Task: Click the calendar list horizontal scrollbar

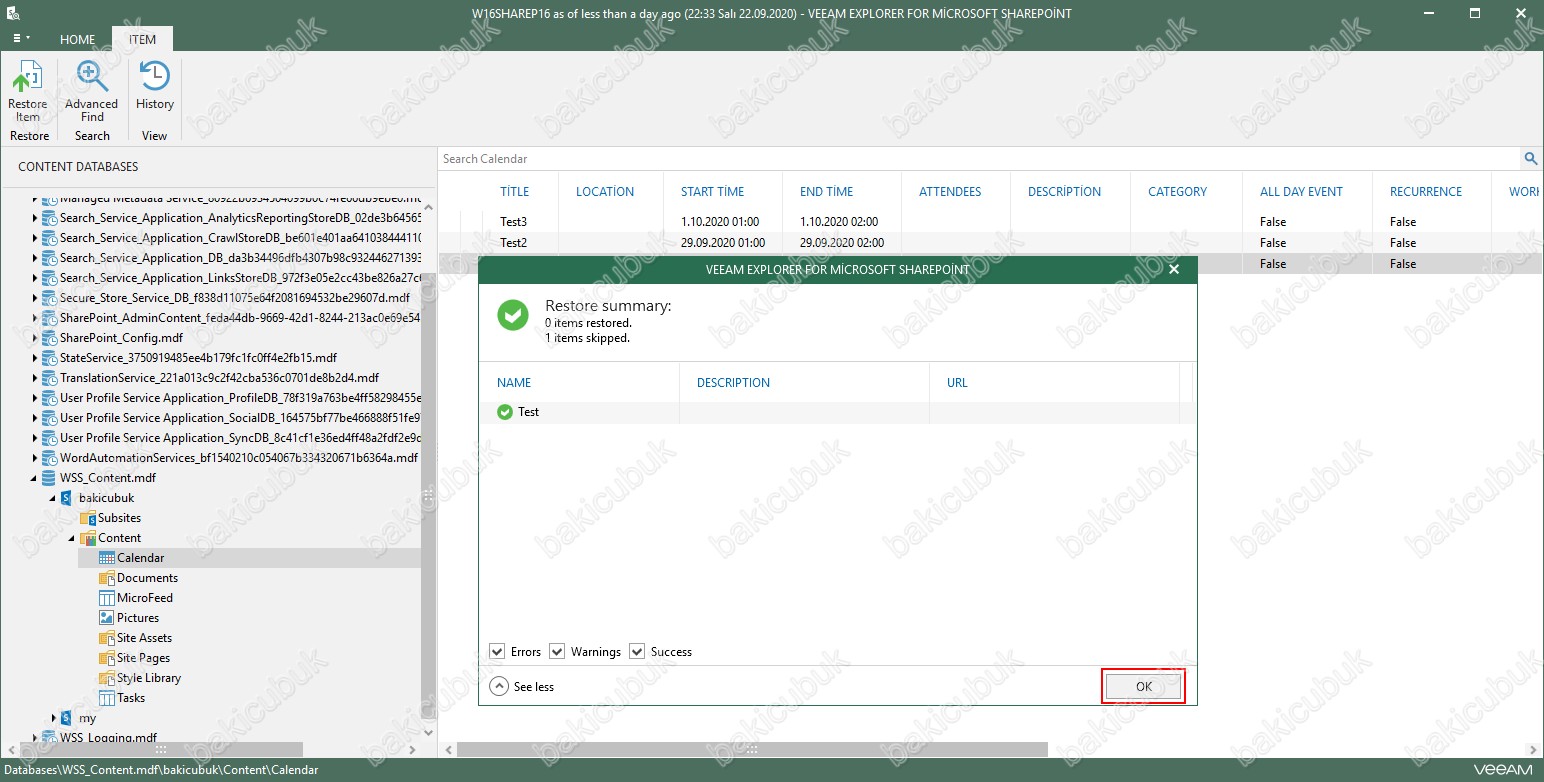Action: 752,750
